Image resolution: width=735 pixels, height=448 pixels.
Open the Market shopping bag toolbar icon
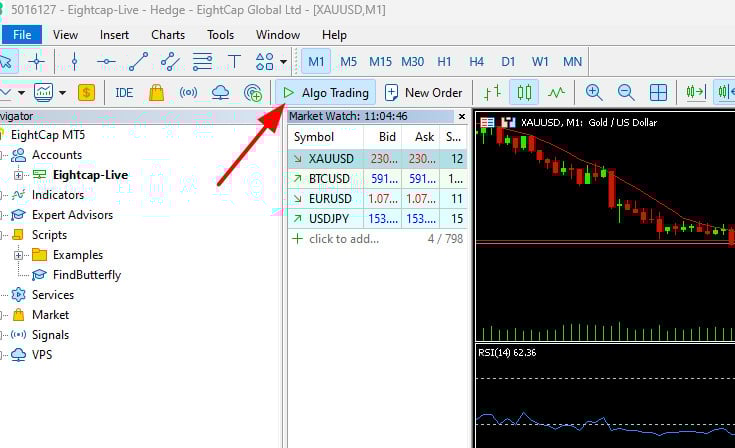coord(156,93)
